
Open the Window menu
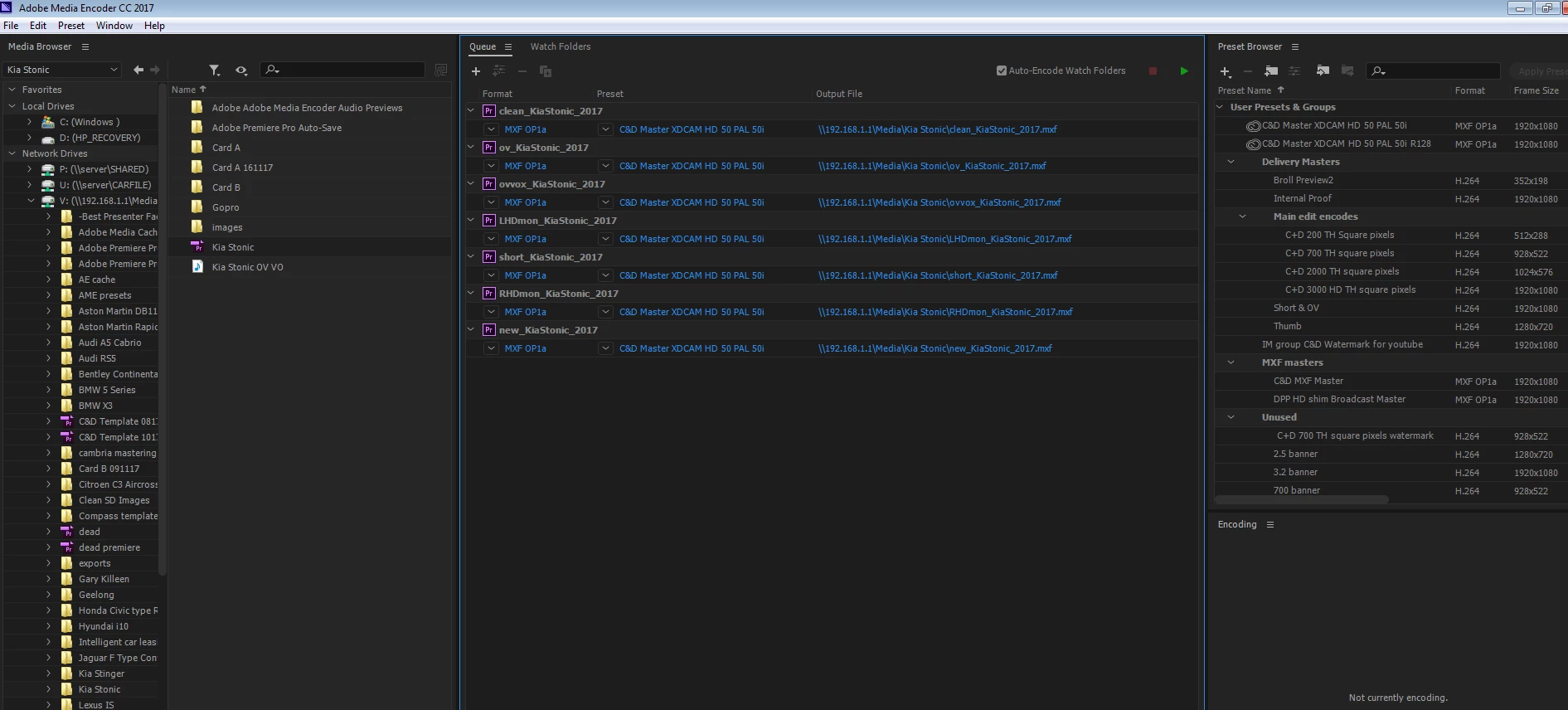coord(114,26)
